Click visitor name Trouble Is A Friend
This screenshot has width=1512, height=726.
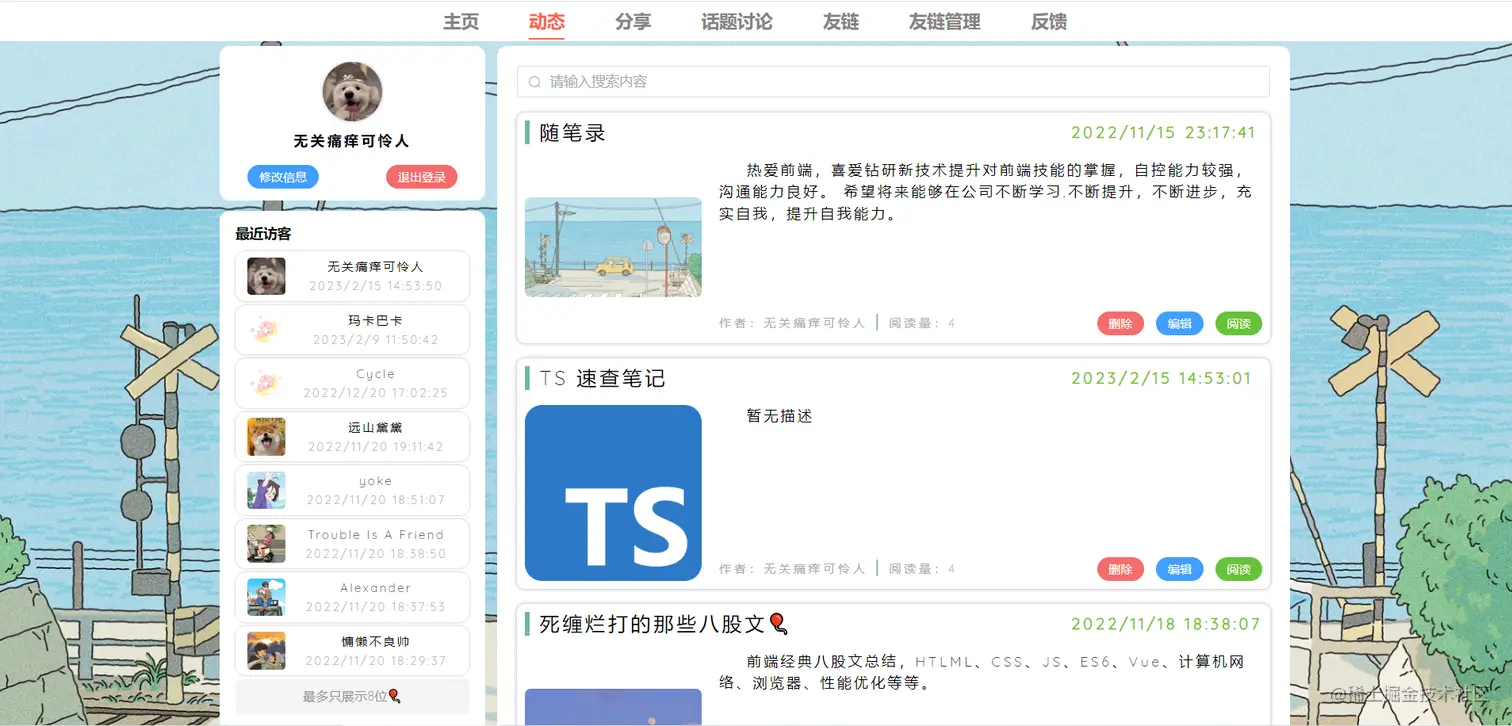click(x=375, y=534)
